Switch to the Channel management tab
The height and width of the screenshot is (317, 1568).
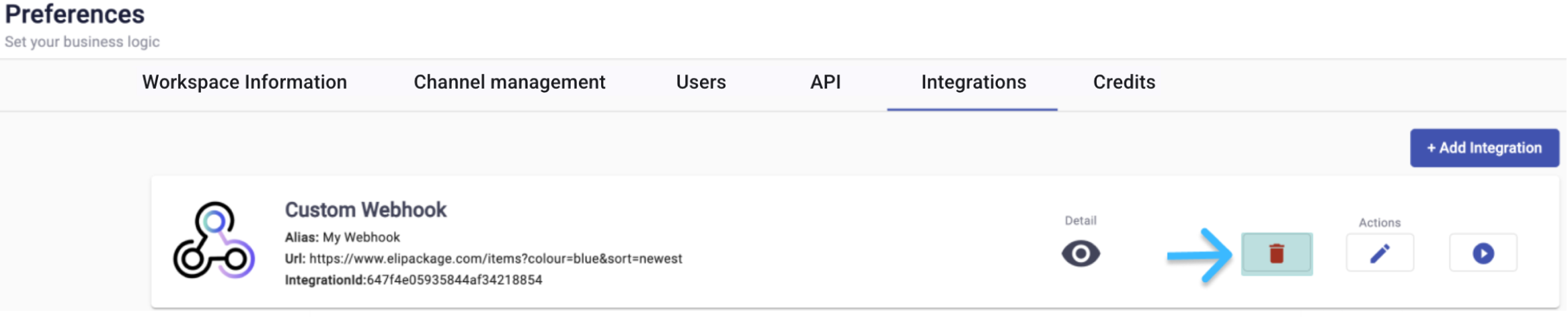510,82
